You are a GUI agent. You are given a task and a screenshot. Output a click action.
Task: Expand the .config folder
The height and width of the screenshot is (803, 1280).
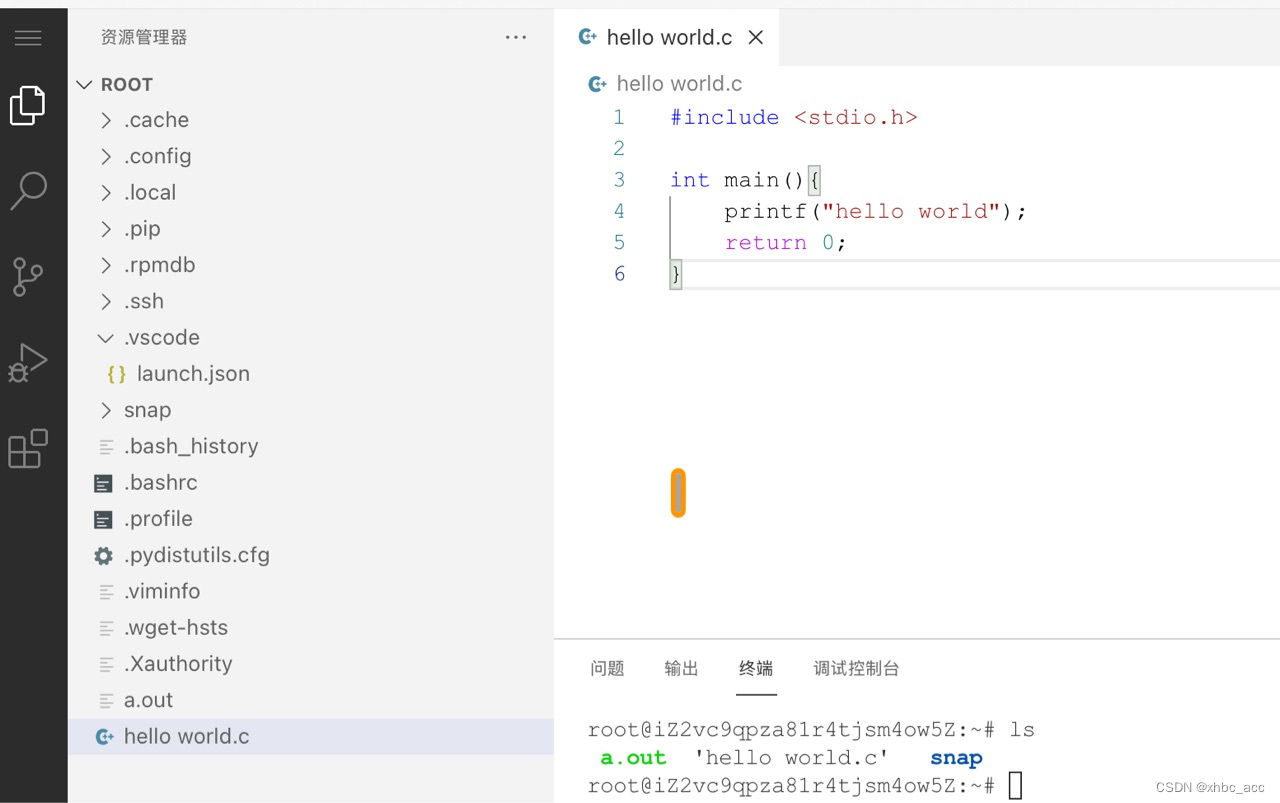(106, 156)
